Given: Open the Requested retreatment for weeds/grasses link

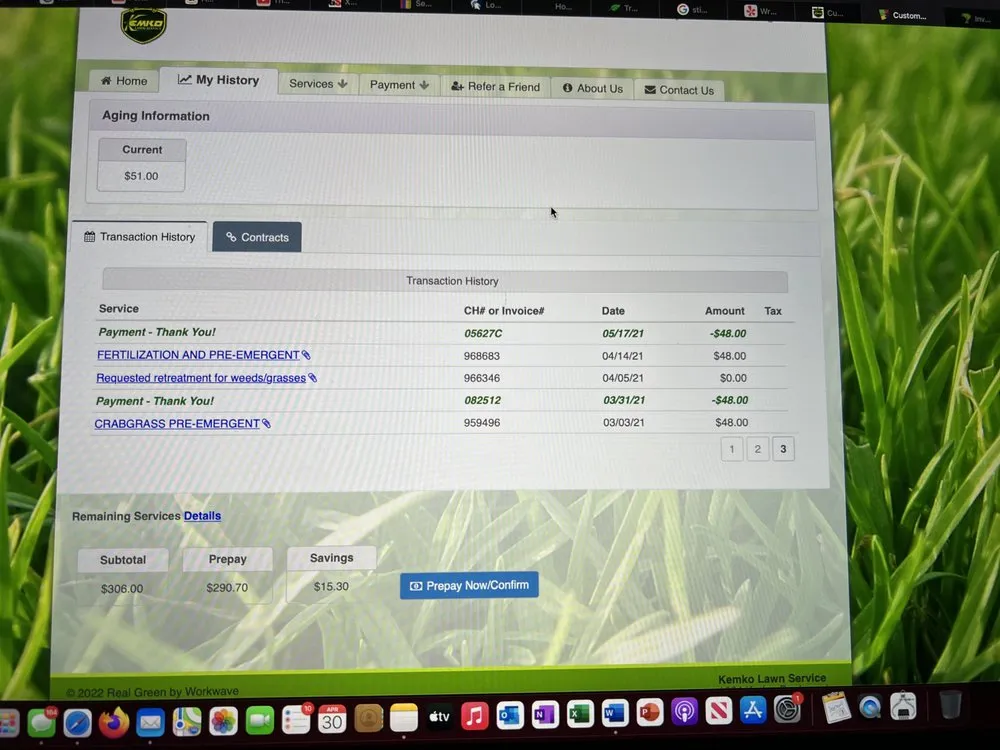Looking at the screenshot, I should tap(201, 378).
